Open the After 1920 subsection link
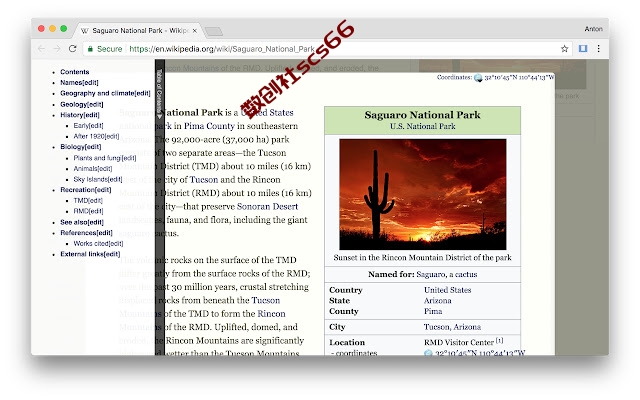The height and width of the screenshot is (400, 640). [96, 136]
